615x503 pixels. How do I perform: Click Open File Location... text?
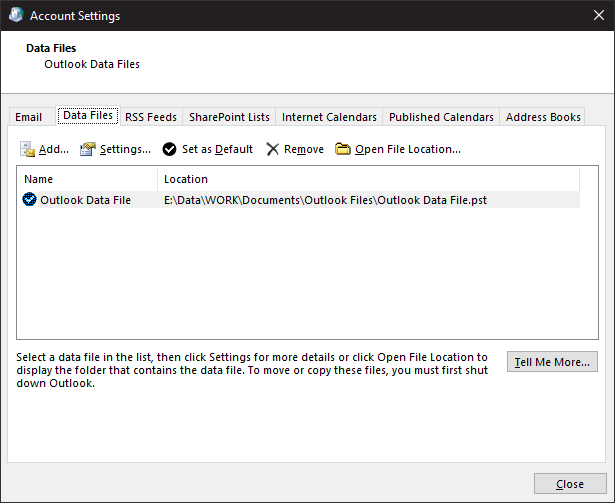408,149
